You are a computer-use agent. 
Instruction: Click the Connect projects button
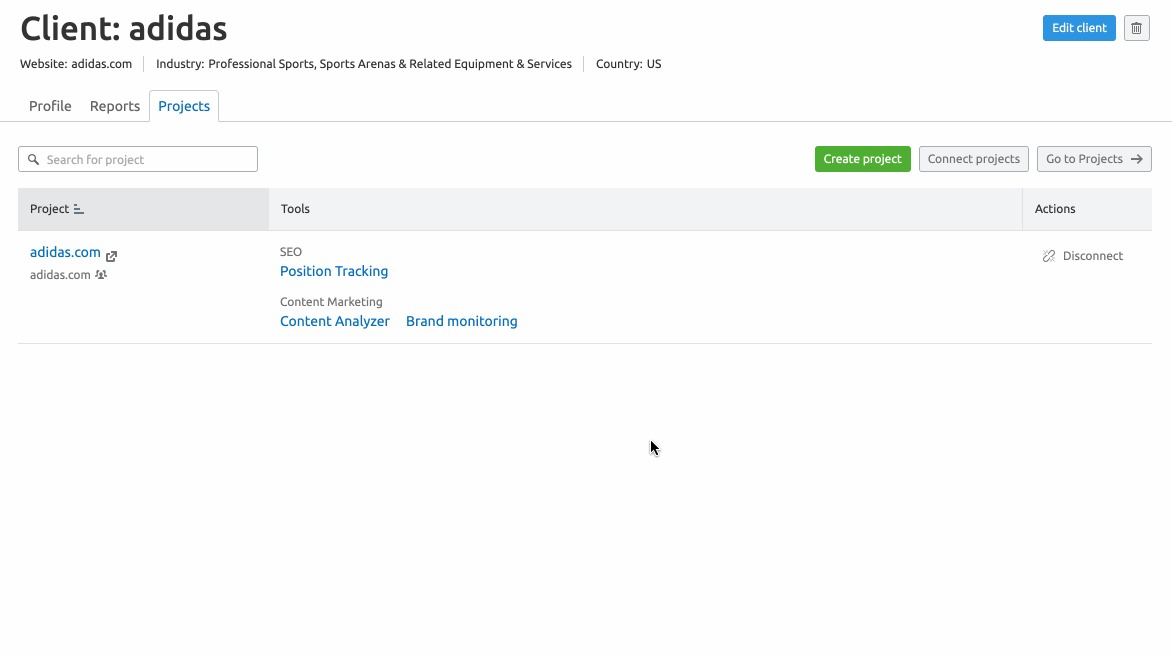click(973, 159)
